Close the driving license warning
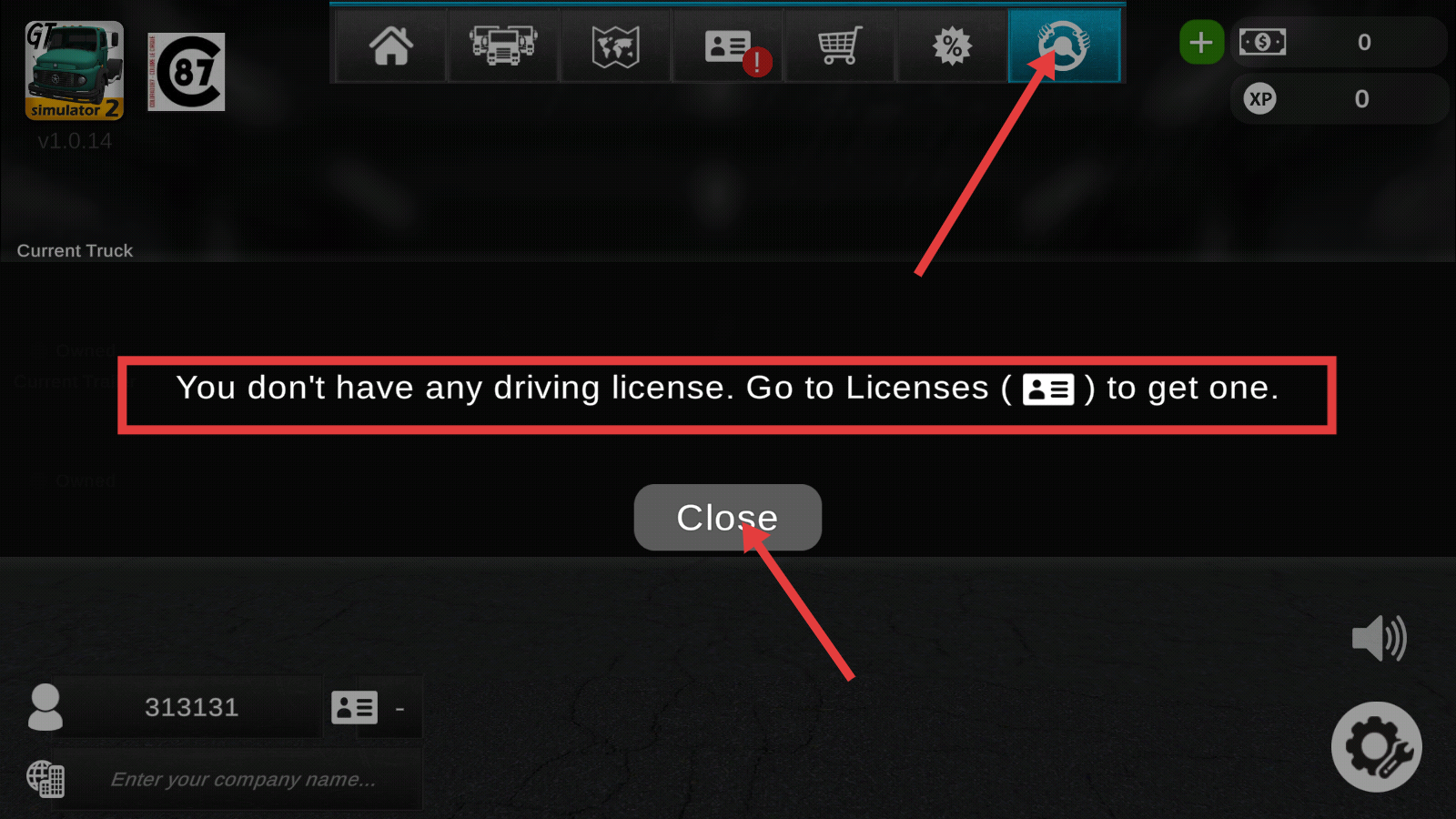Image resolution: width=1456 pixels, height=819 pixels. (728, 517)
